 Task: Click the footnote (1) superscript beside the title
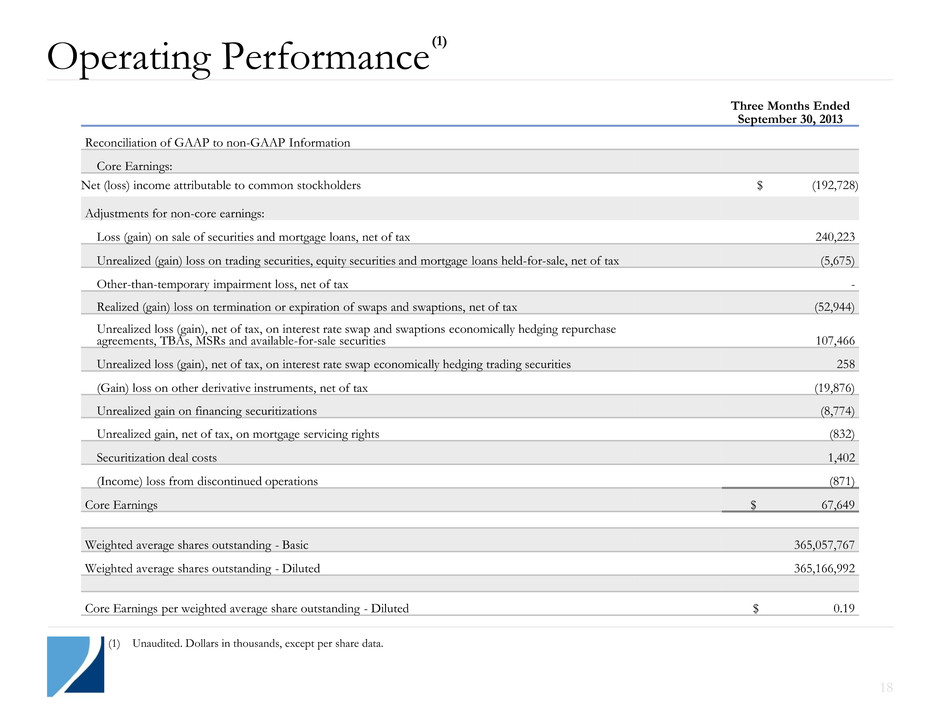tap(439, 41)
